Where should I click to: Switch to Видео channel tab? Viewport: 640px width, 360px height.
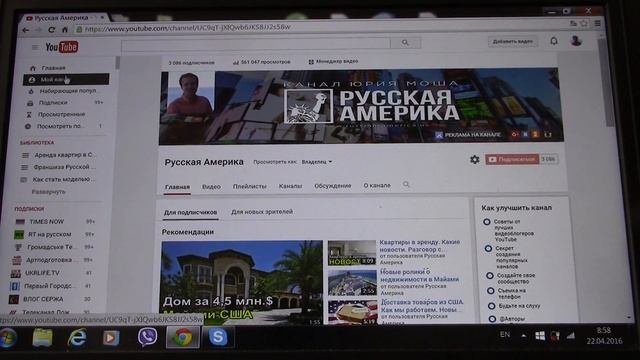coord(211,187)
